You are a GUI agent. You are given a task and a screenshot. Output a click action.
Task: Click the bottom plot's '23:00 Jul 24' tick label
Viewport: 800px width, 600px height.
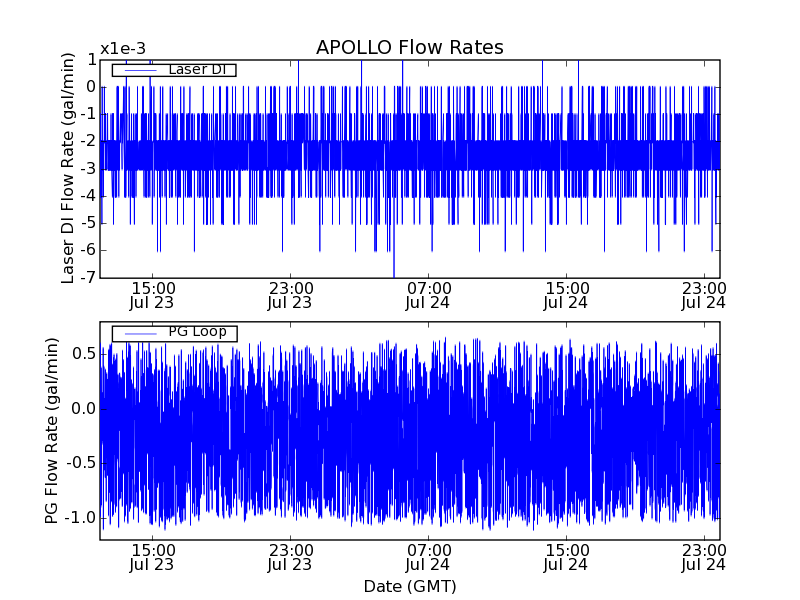[x=704, y=558]
